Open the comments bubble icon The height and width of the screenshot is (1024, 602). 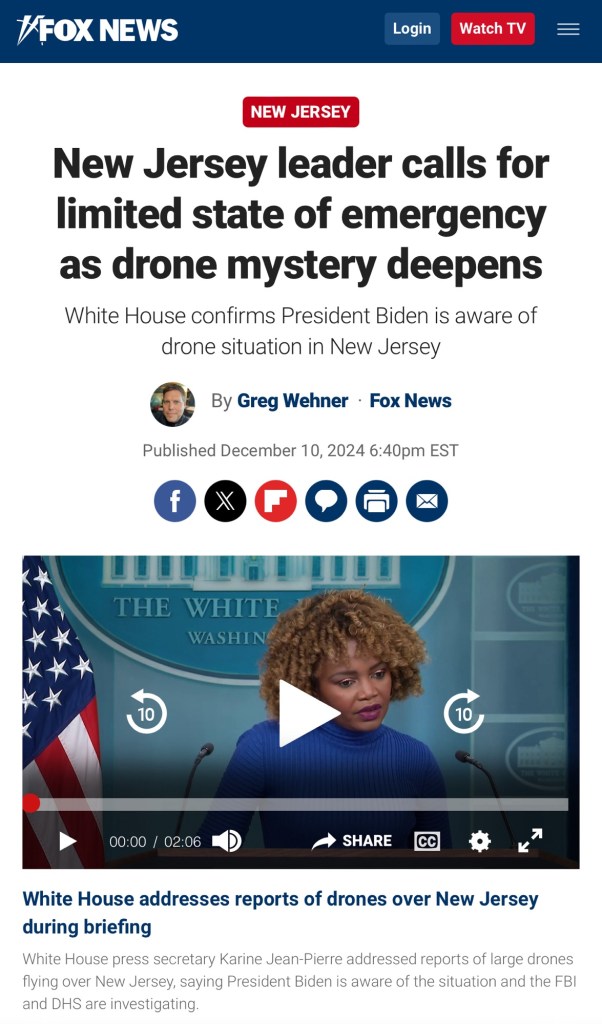point(326,501)
